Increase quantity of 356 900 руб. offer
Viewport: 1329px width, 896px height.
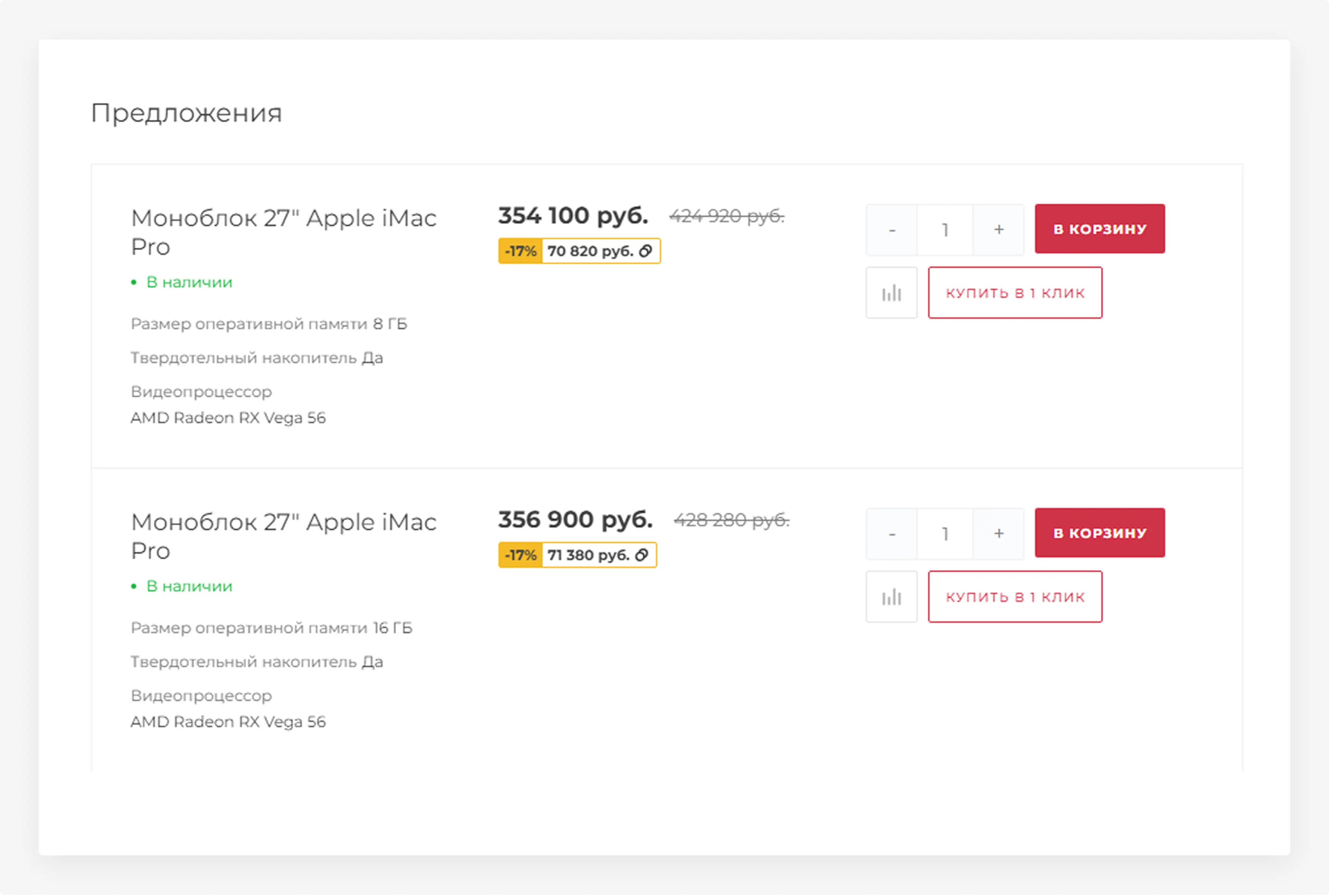[999, 534]
